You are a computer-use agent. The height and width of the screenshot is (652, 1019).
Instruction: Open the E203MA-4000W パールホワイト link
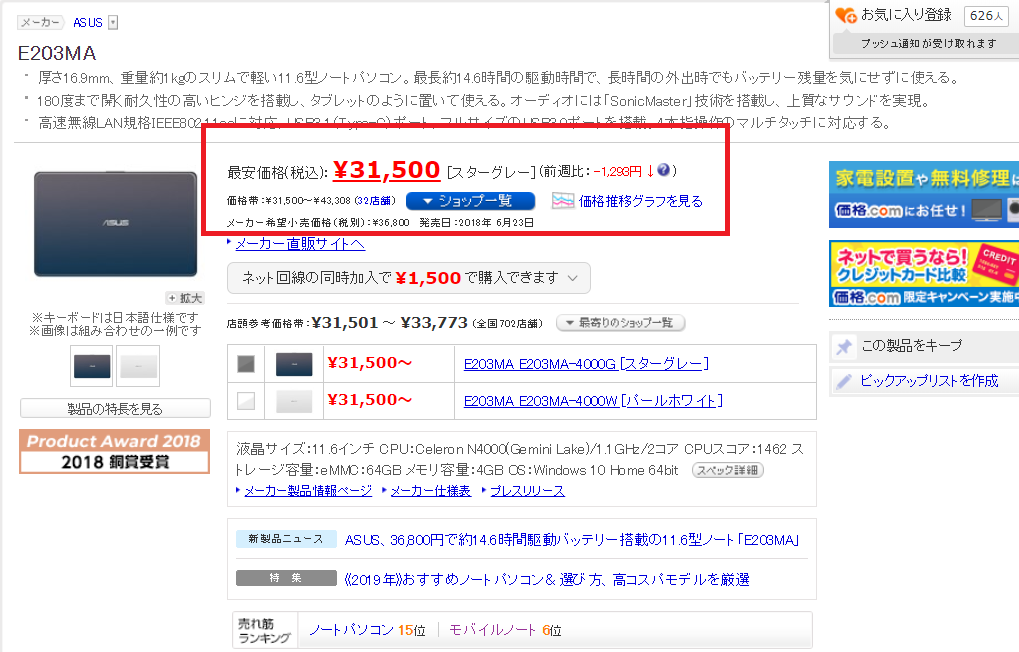[x=591, y=401]
